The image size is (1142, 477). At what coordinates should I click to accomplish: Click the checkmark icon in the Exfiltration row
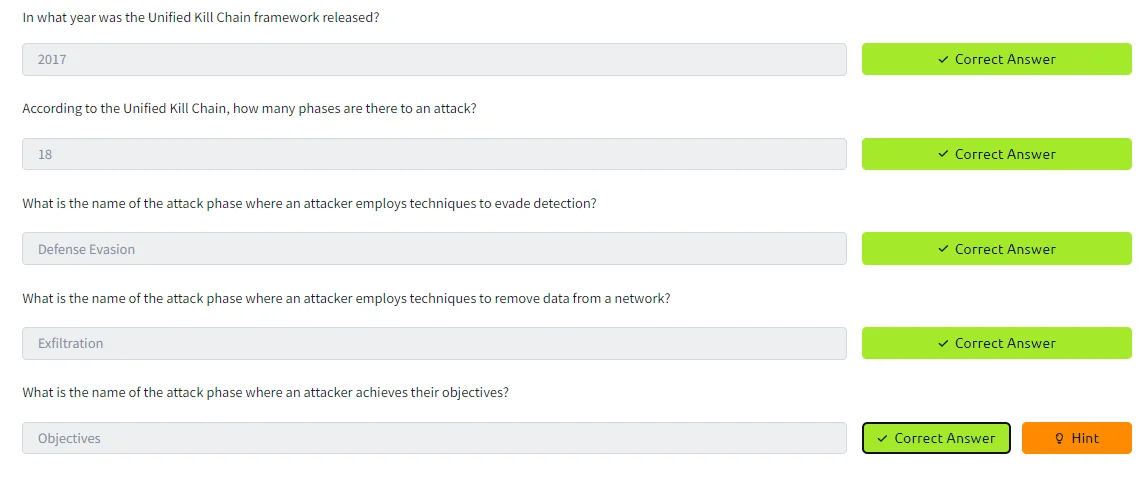coord(943,344)
